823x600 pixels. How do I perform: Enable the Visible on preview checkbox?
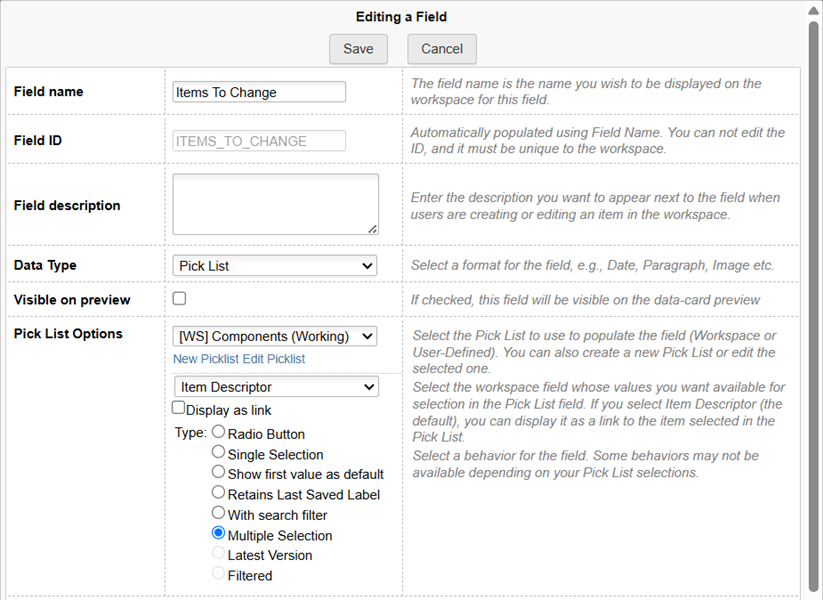[x=179, y=298]
